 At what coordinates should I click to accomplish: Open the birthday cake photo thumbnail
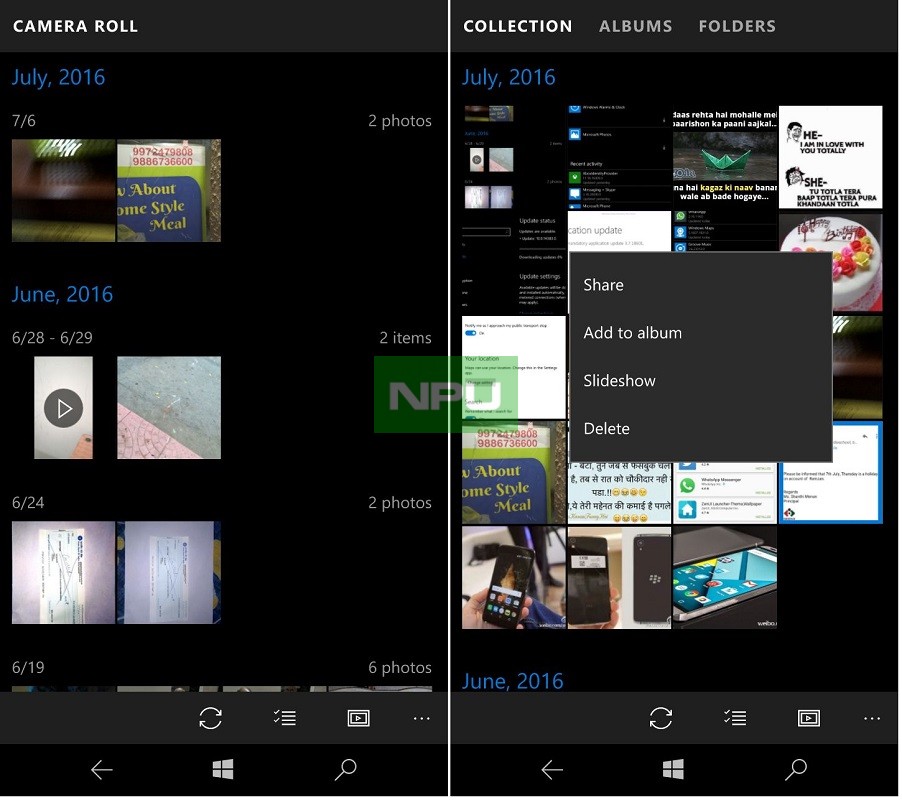pos(858,263)
